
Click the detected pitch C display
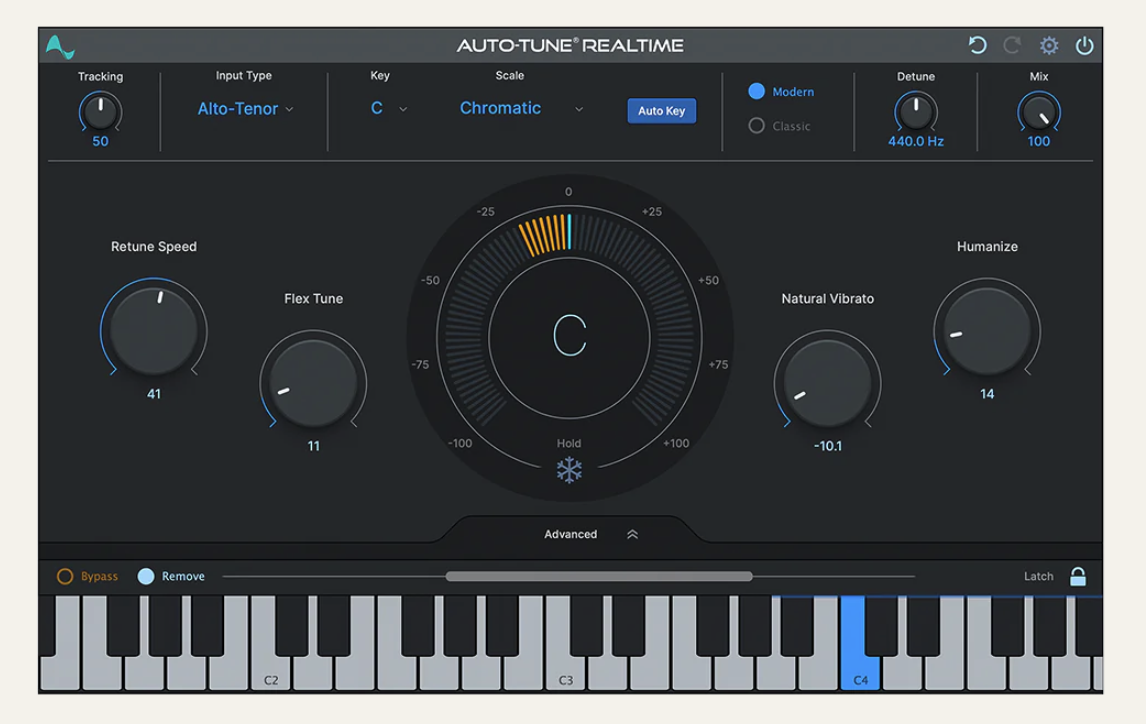[x=569, y=335]
